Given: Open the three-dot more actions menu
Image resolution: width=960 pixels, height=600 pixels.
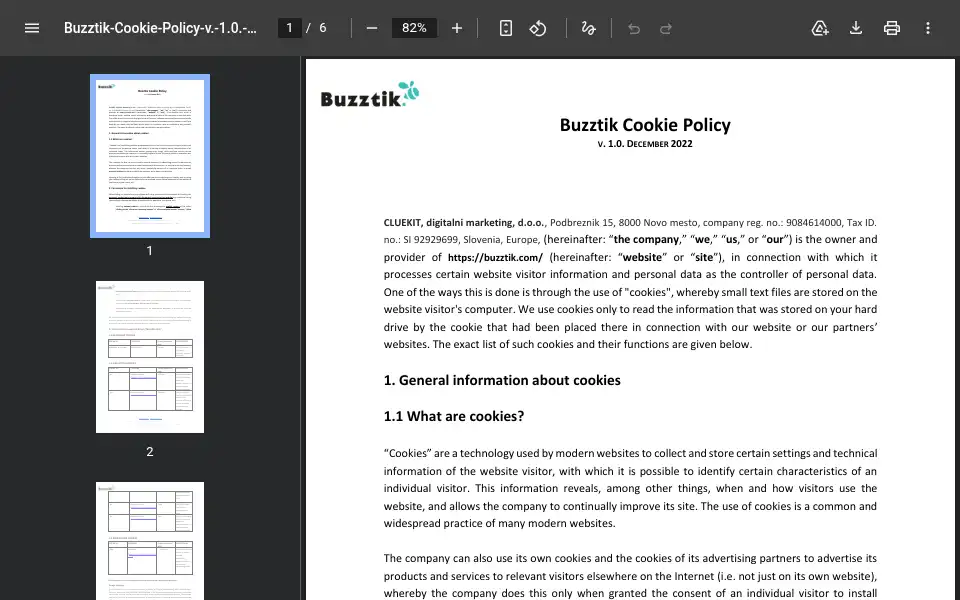Looking at the screenshot, I should [x=928, y=28].
